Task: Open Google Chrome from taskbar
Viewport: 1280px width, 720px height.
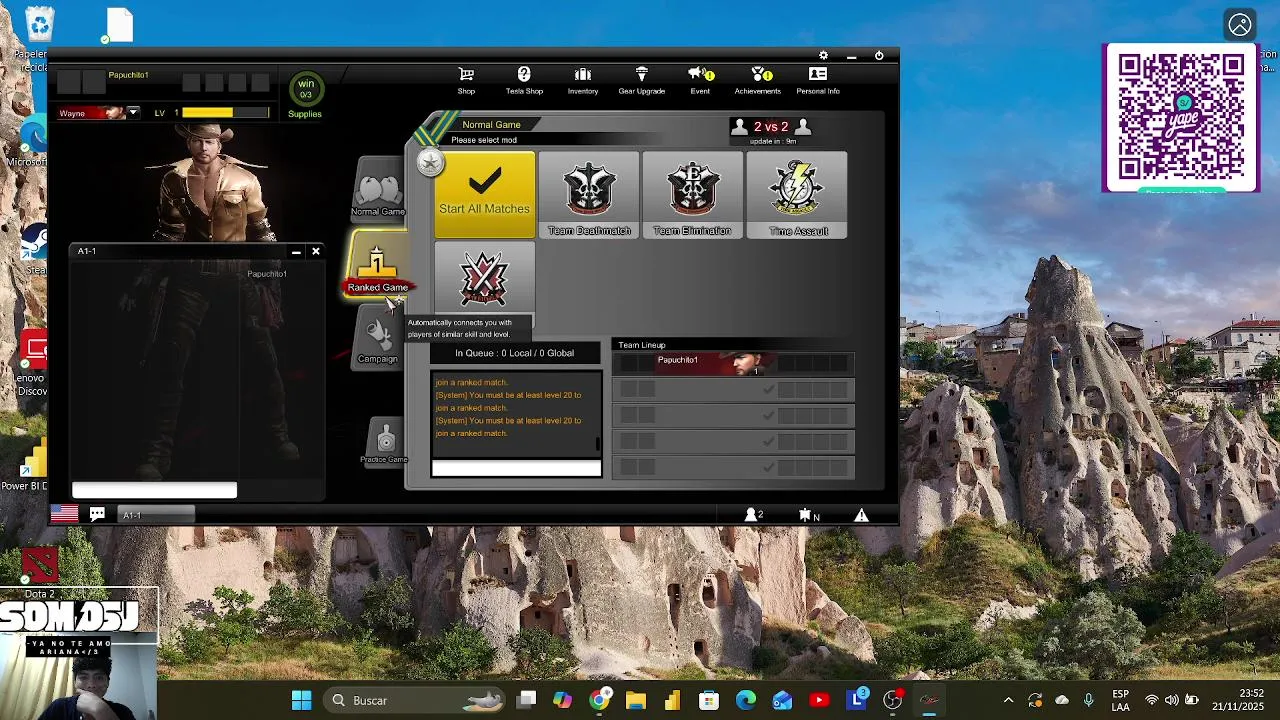Action: (599, 700)
